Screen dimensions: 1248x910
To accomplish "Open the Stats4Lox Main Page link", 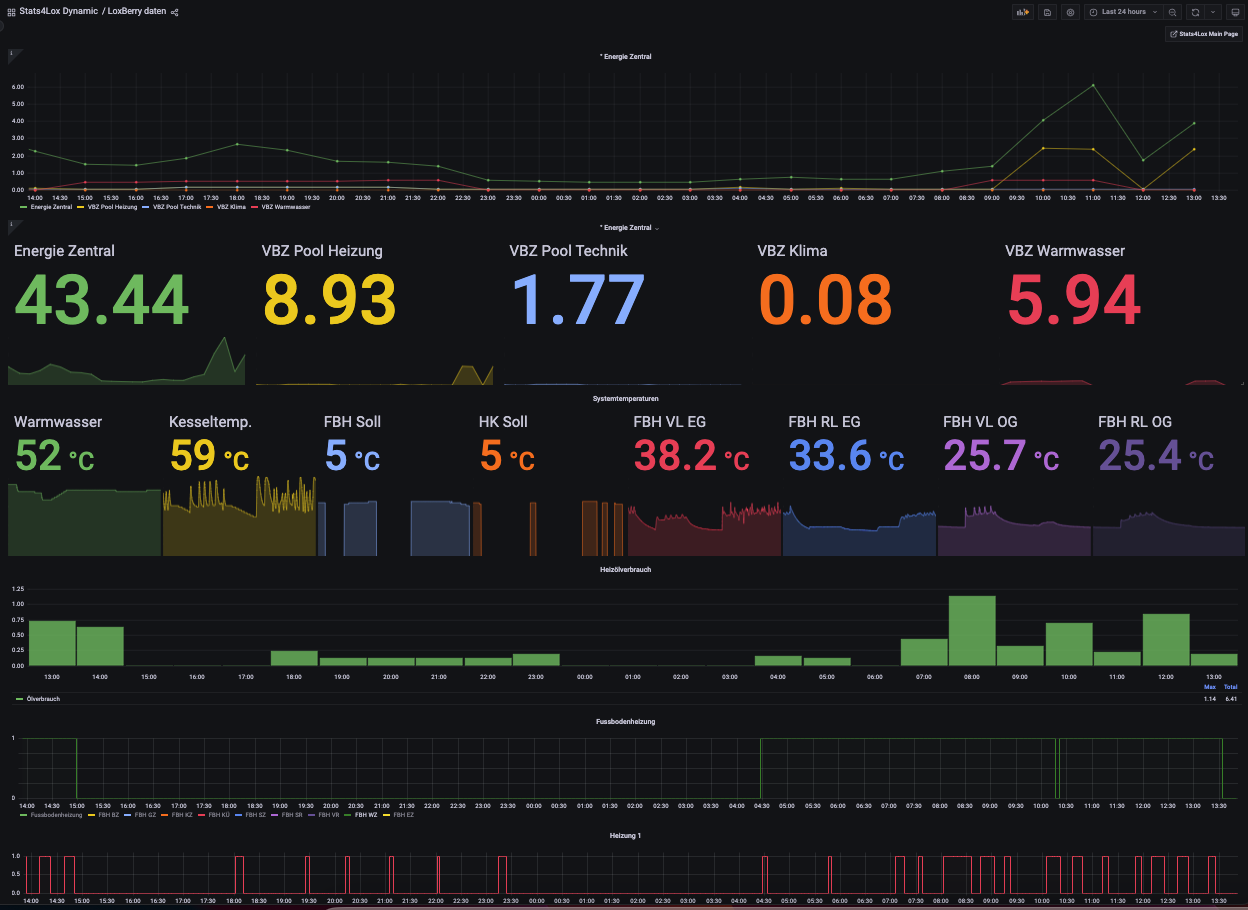I will click(1204, 34).
